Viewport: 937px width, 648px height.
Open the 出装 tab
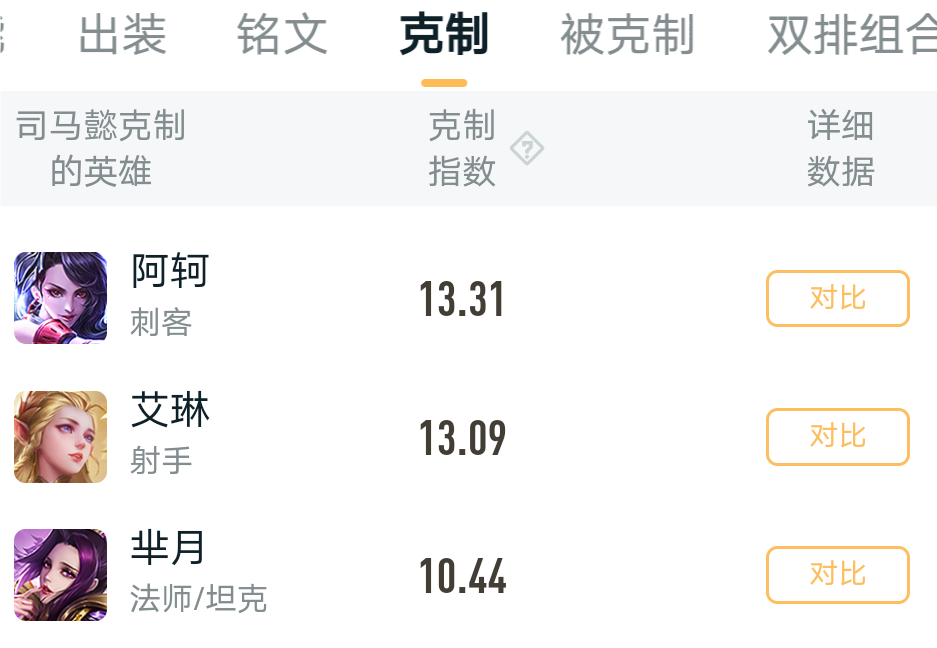(122, 36)
